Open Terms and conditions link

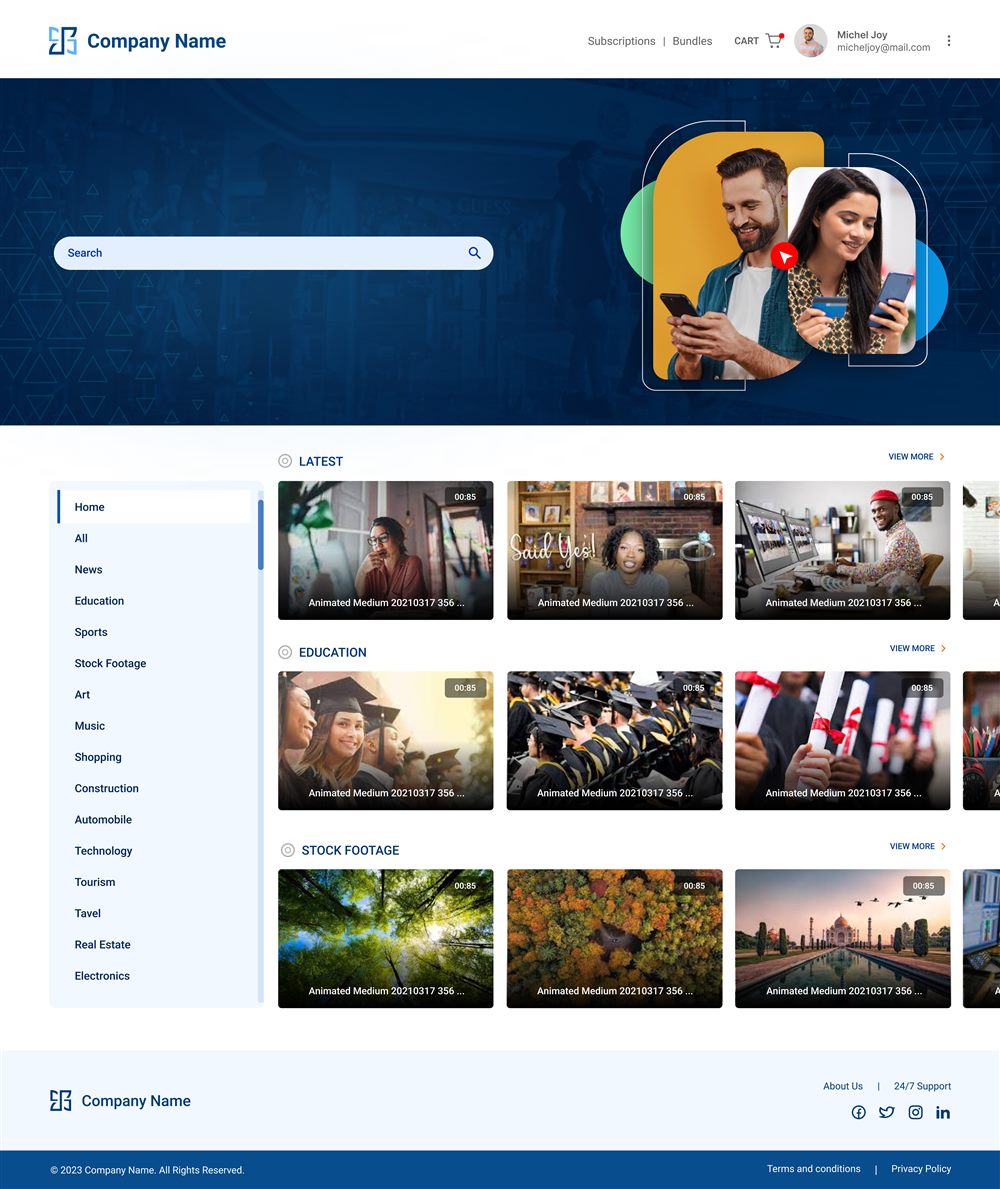[x=813, y=1169]
